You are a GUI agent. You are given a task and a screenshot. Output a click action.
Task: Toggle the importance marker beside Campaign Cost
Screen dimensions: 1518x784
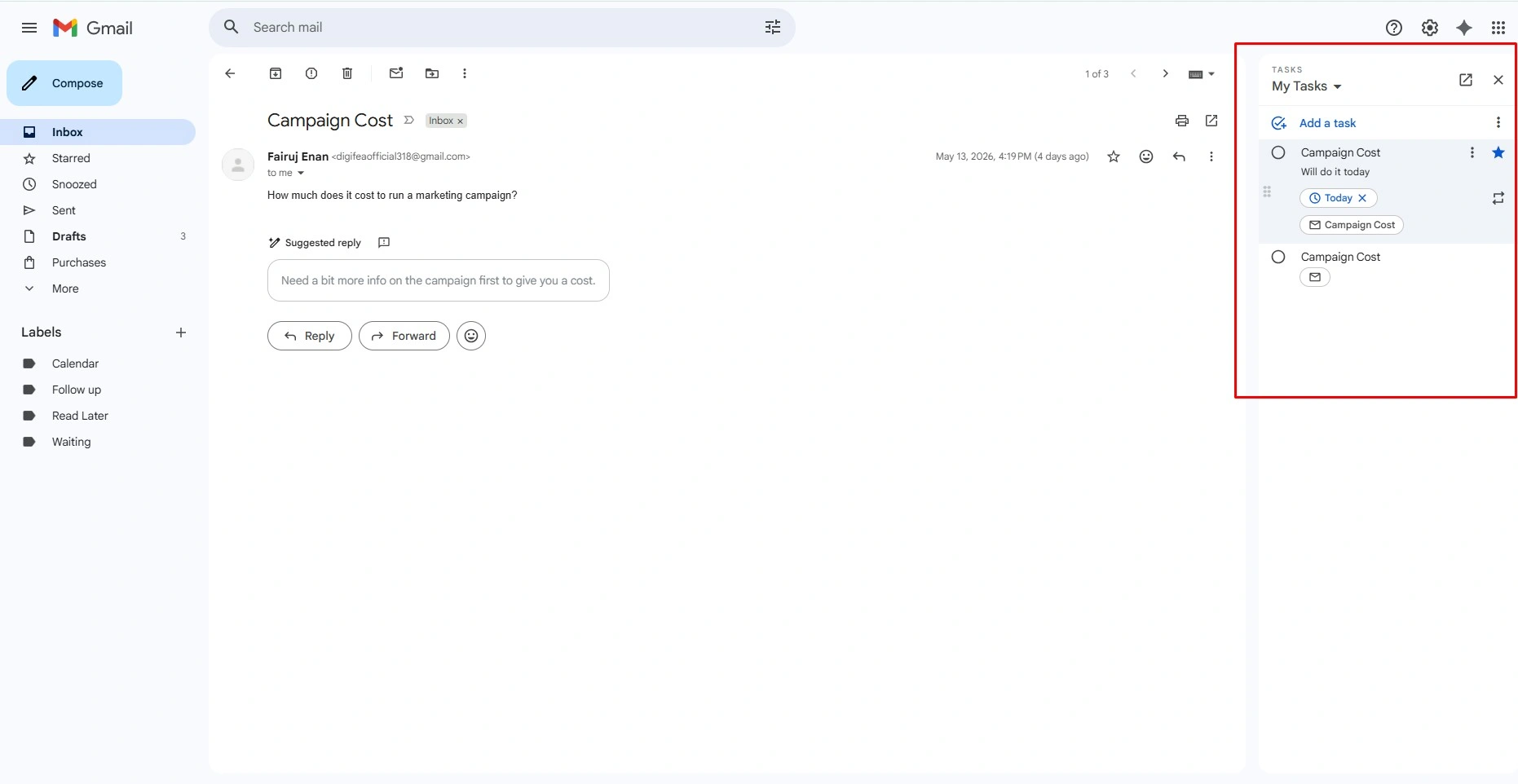coord(409,121)
